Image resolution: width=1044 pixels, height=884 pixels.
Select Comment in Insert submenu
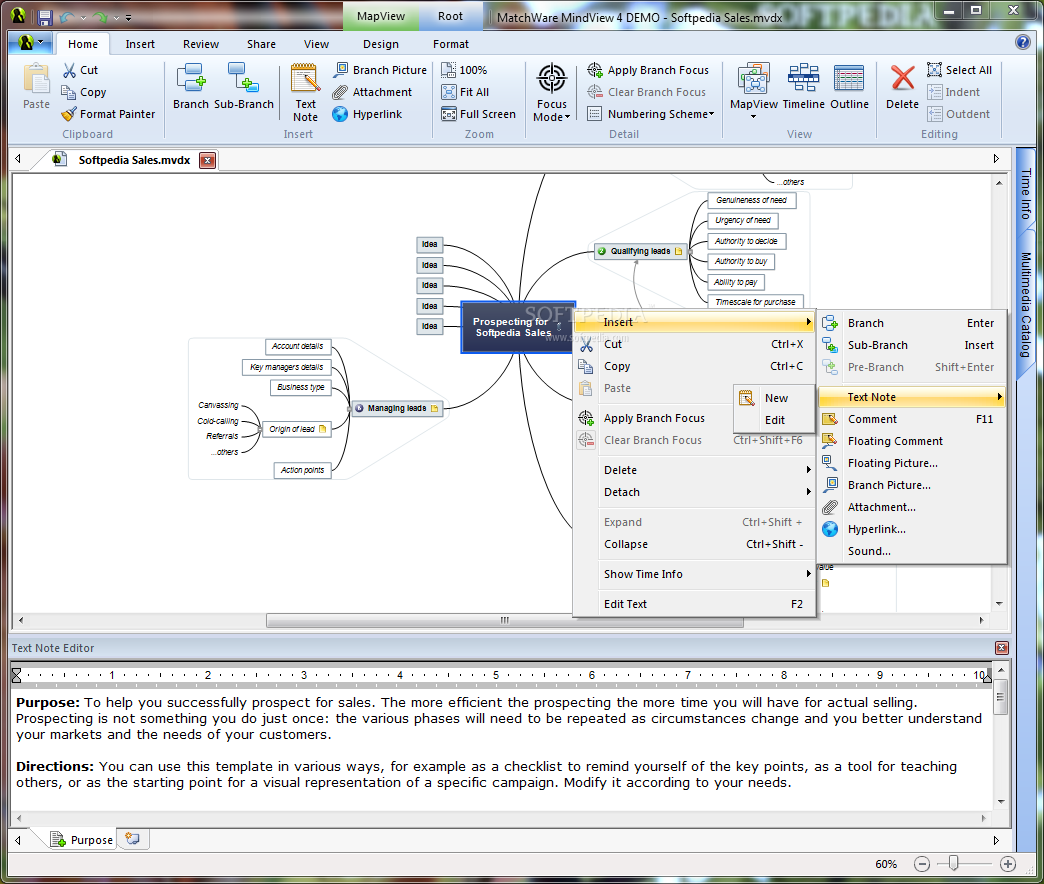click(912, 419)
